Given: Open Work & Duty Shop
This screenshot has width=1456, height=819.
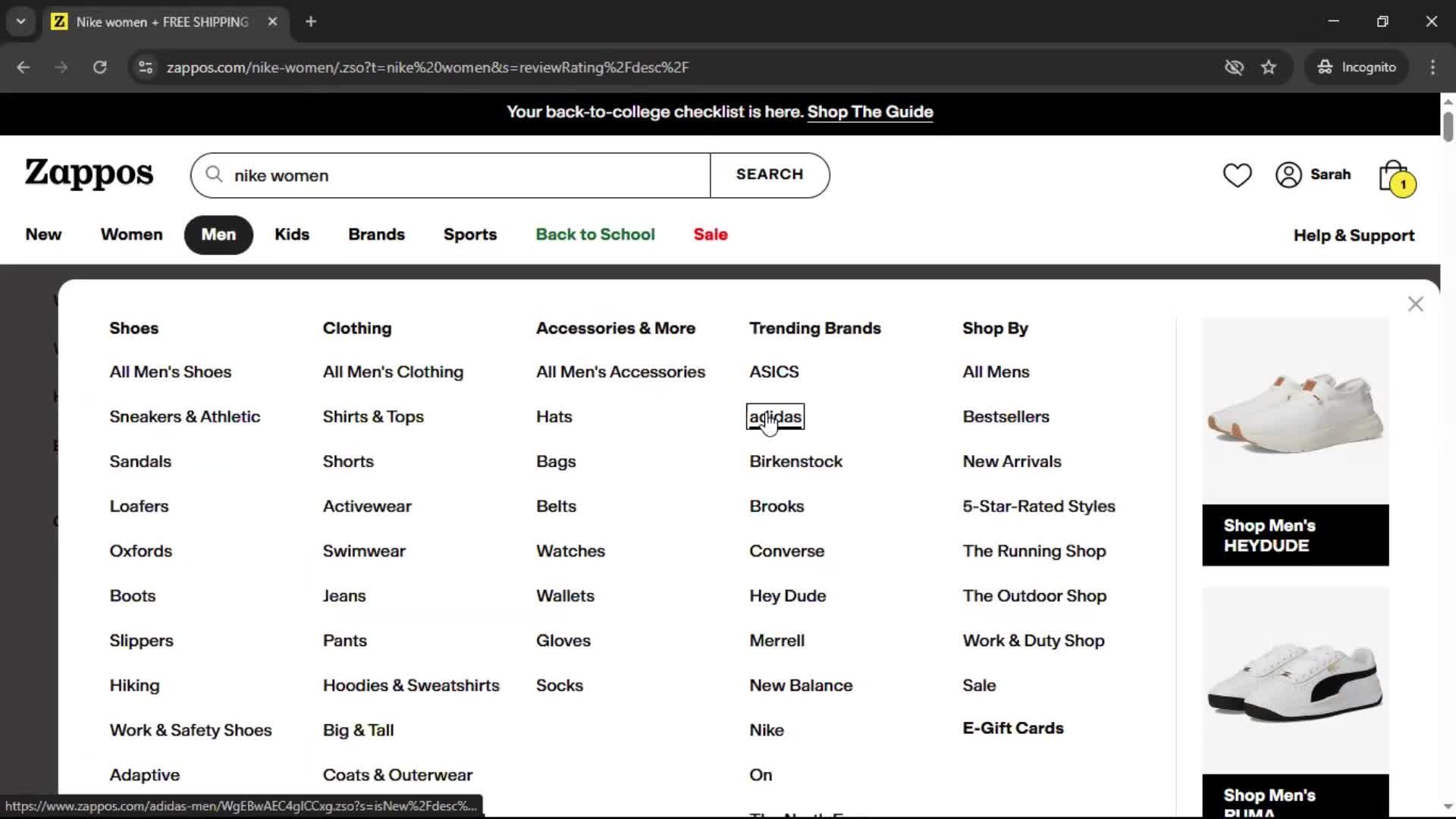Looking at the screenshot, I should (x=1033, y=640).
